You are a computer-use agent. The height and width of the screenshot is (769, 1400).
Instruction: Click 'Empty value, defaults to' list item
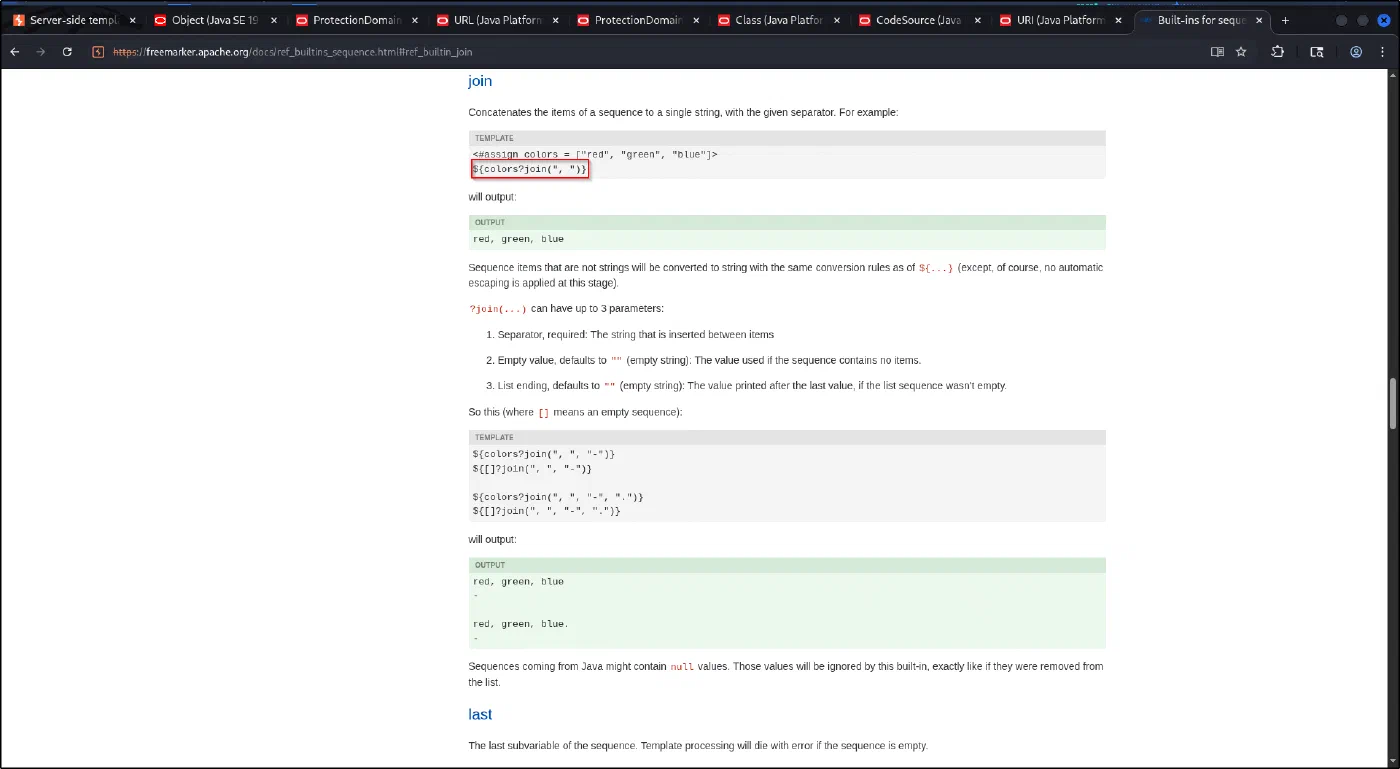click(x=710, y=360)
